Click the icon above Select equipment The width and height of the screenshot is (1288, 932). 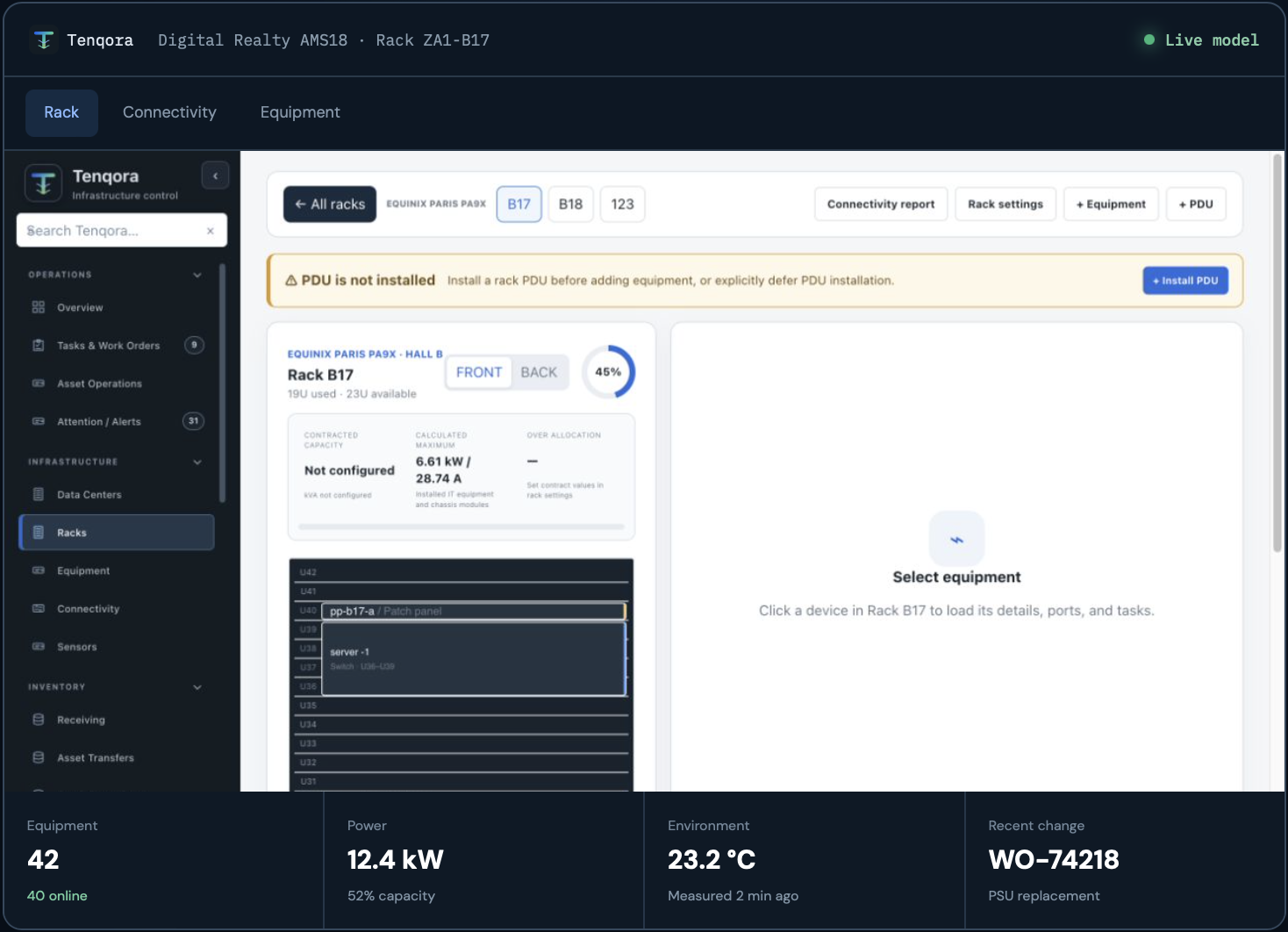click(956, 539)
